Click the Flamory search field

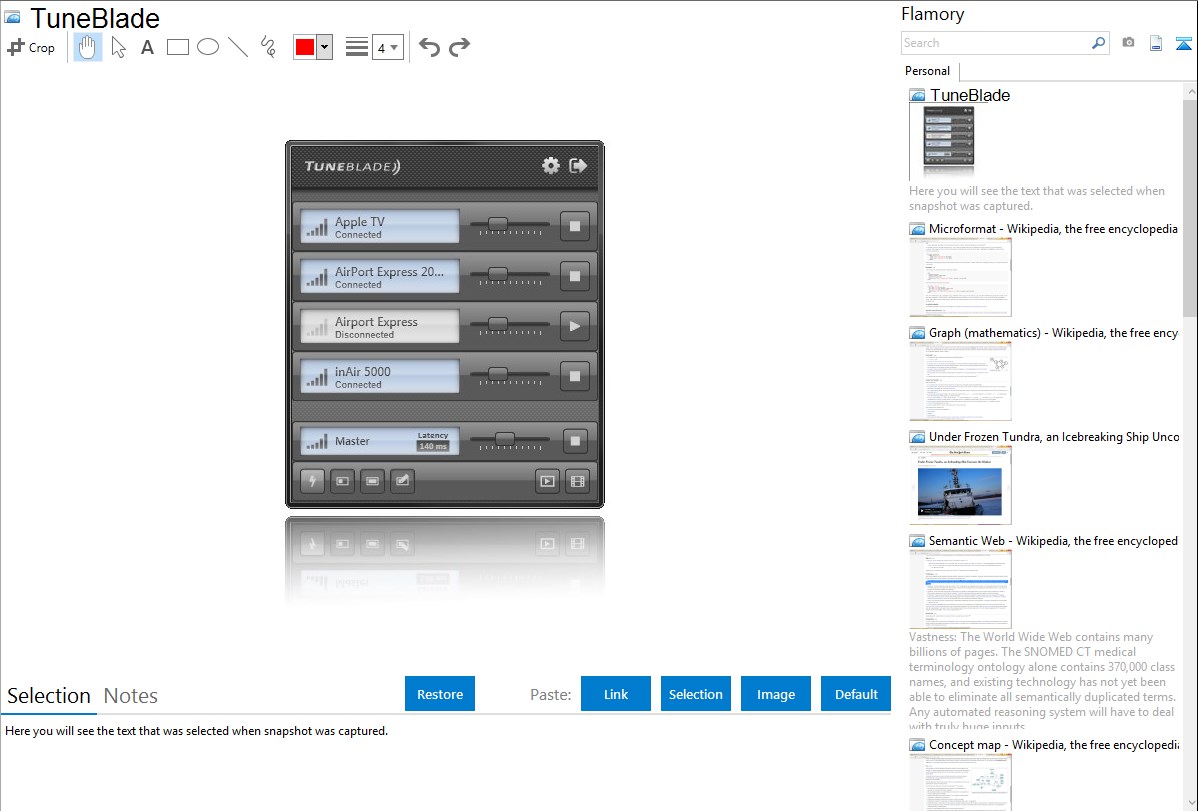coord(996,43)
